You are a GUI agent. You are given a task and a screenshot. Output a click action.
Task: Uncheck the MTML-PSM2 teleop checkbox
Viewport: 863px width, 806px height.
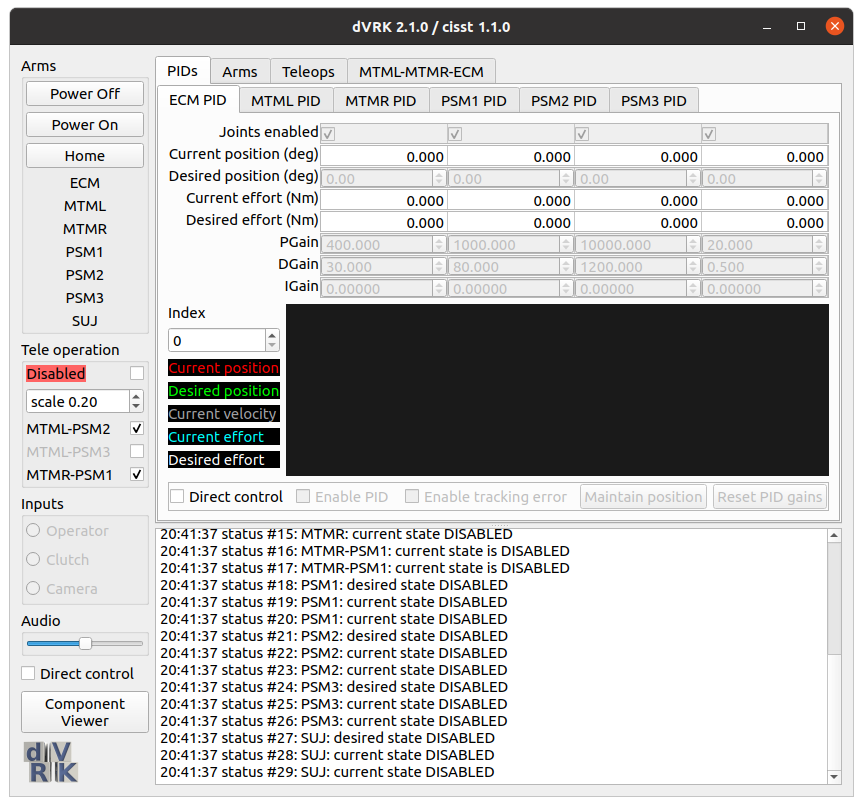click(x=137, y=428)
